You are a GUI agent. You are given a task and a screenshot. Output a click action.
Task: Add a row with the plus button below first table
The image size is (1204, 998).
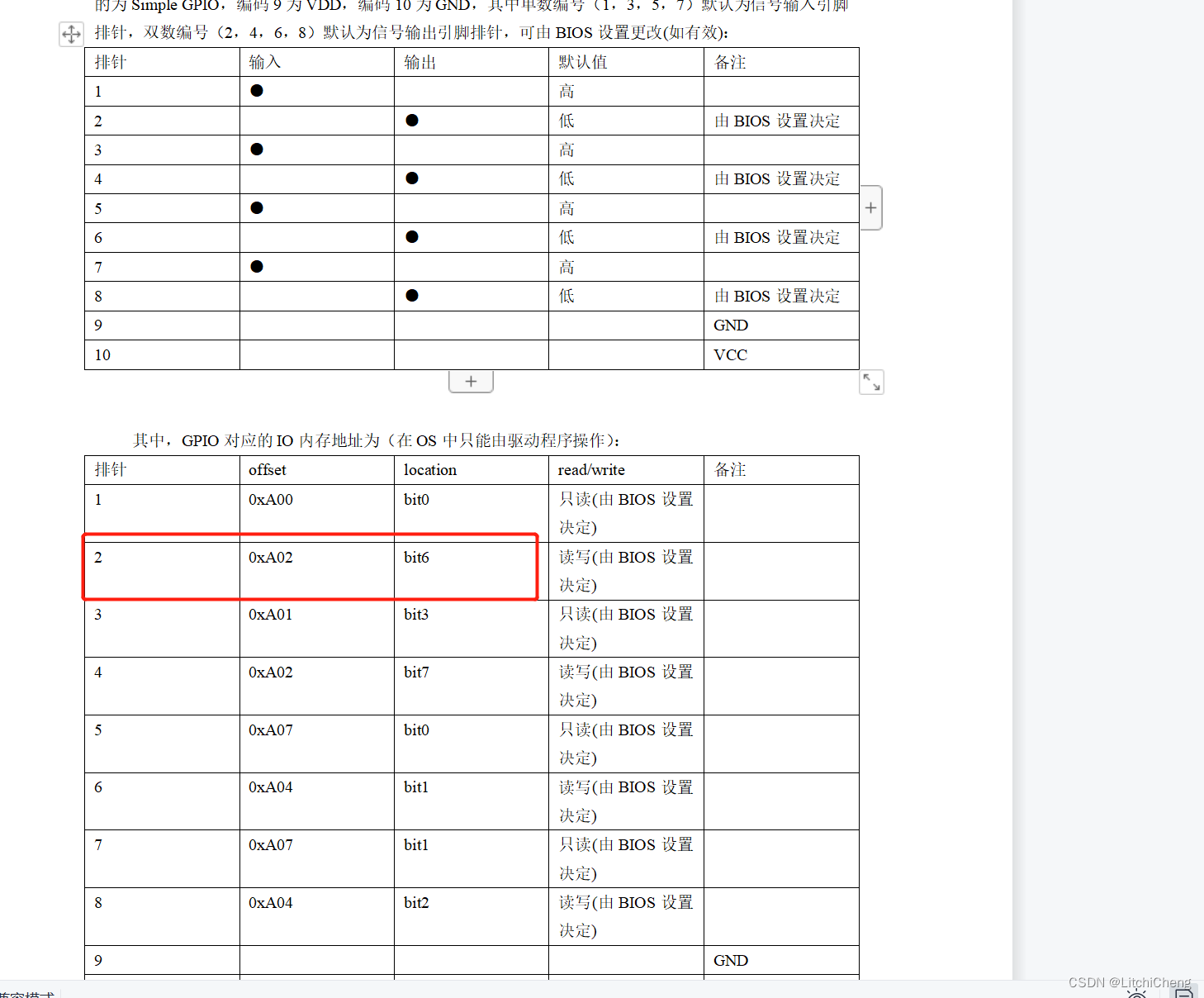tap(471, 381)
